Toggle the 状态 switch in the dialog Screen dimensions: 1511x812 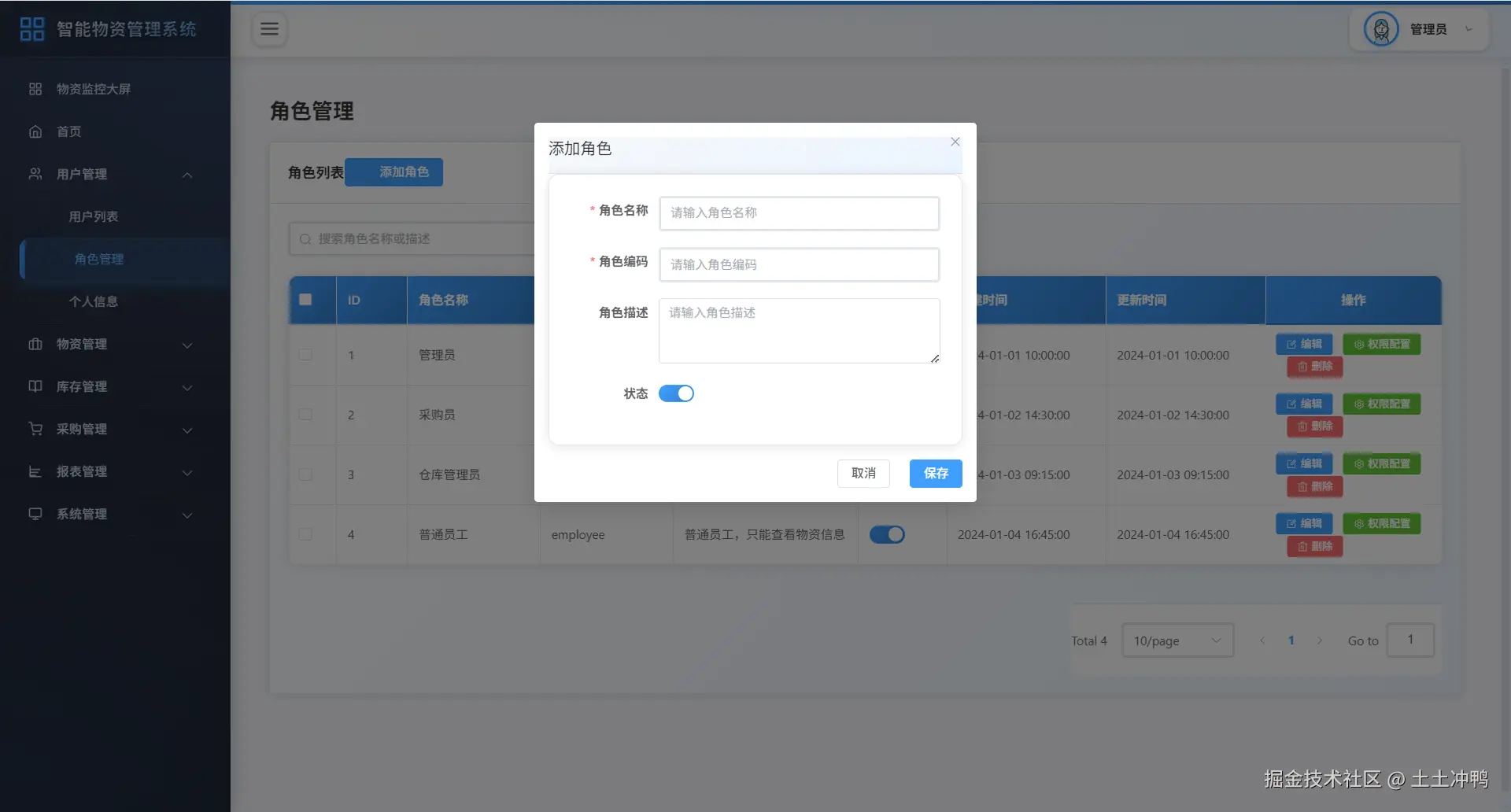click(676, 393)
